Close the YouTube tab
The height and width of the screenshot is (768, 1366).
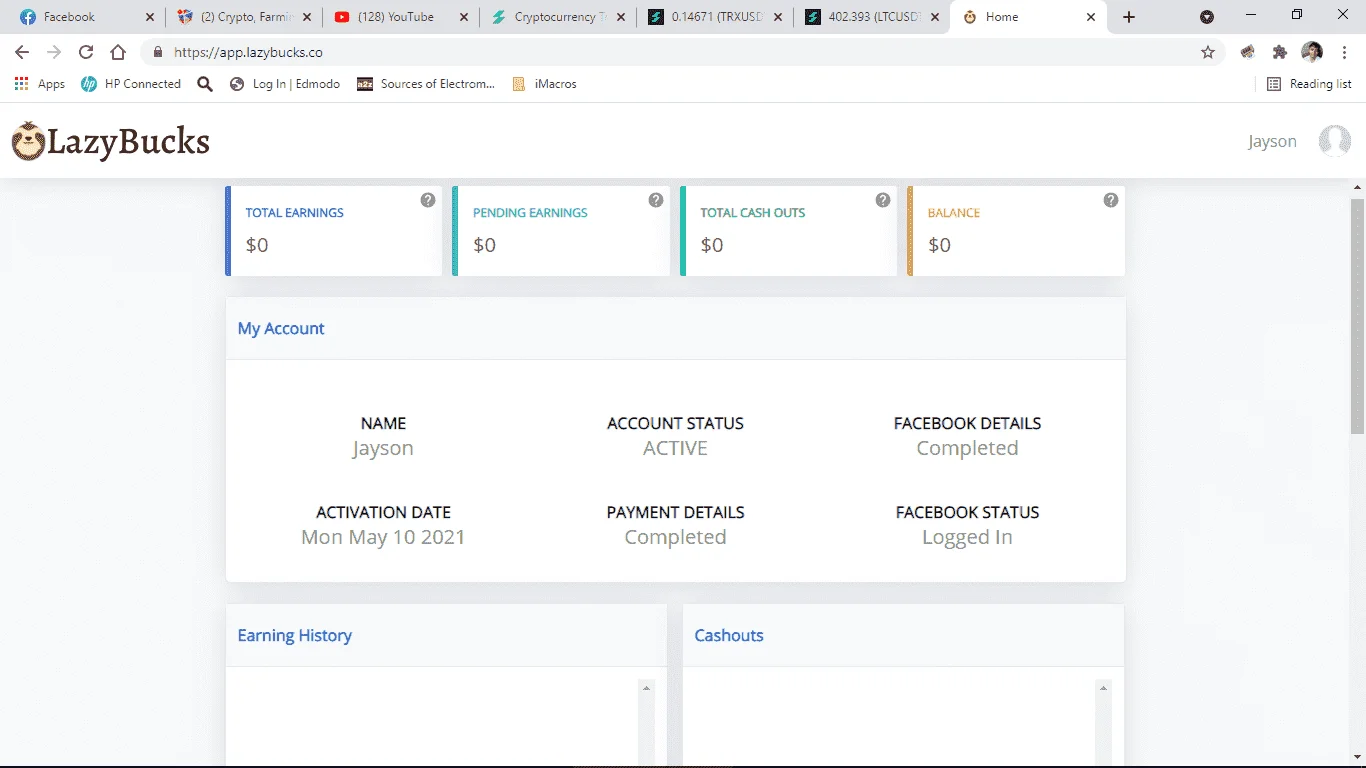pyautogui.click(x=464, y=17)
